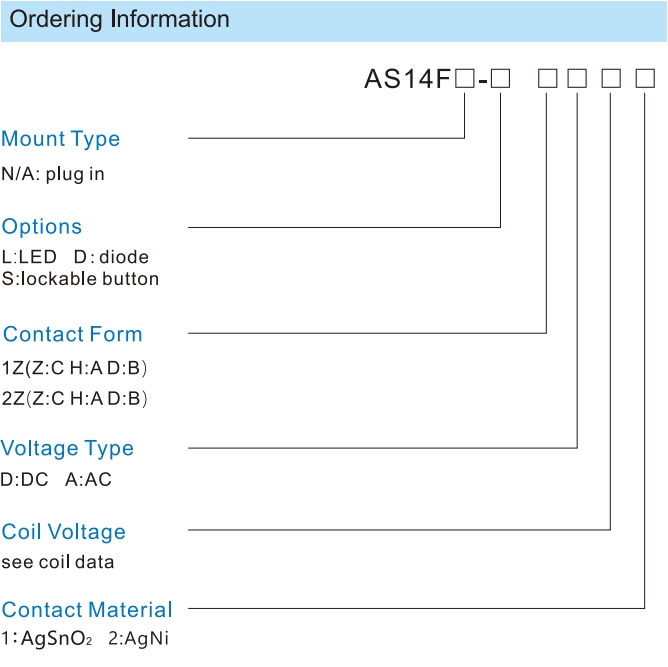Click the Contact Material placeholder box
668x667 pixels.
click(x=645, y=79)
